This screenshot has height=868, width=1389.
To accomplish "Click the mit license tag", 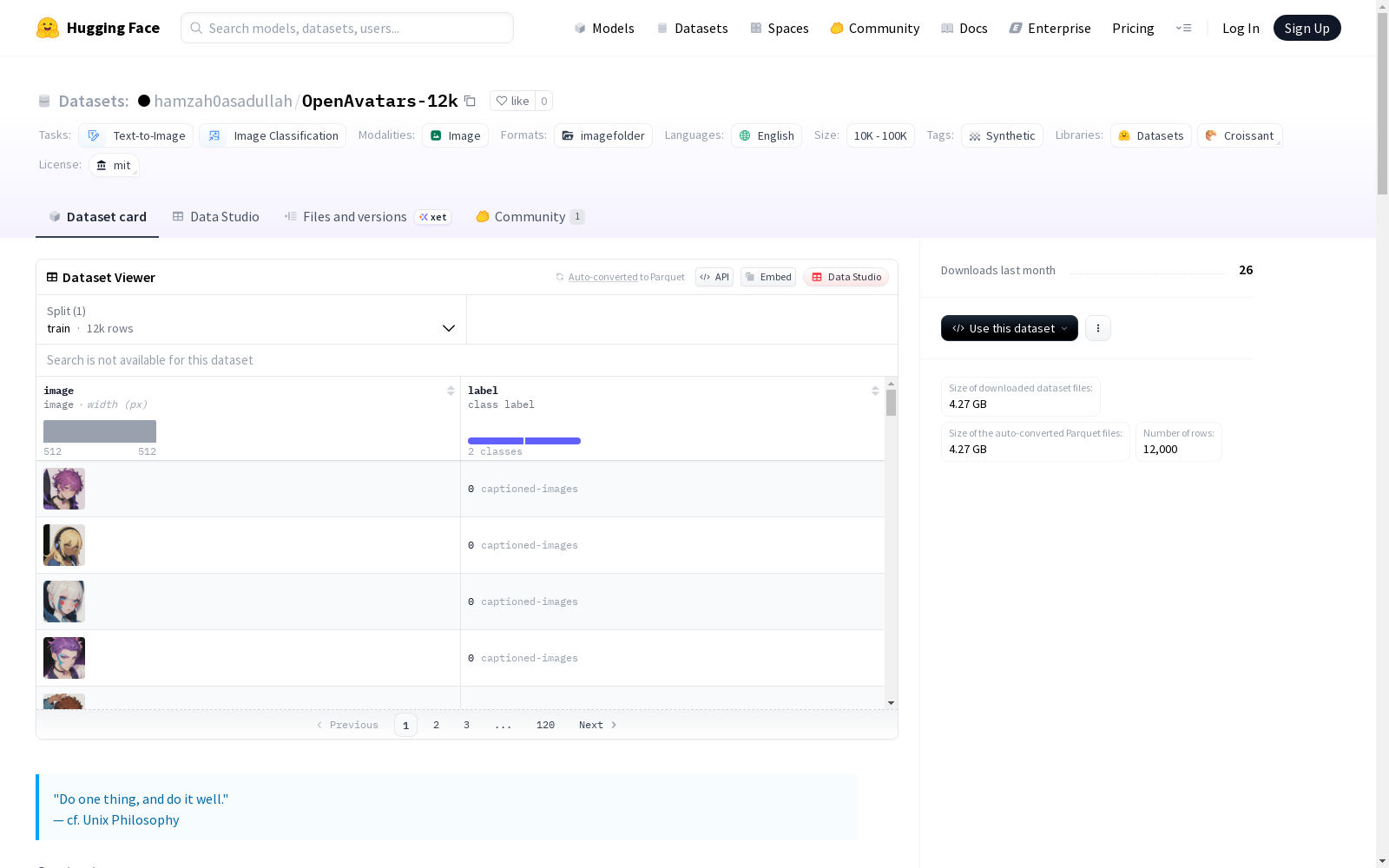I will 114,165.
